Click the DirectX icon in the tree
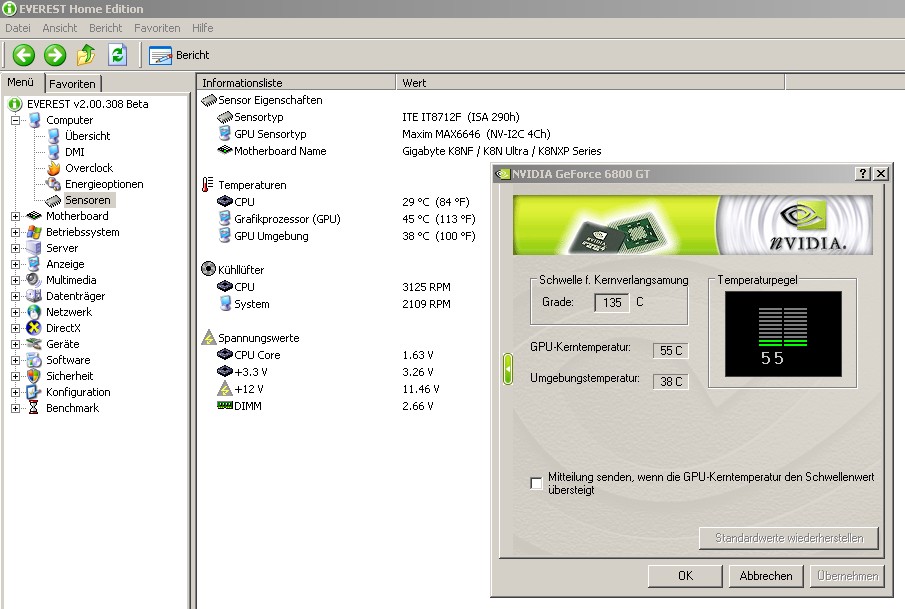The image size is (905, 609). point(34,328)
